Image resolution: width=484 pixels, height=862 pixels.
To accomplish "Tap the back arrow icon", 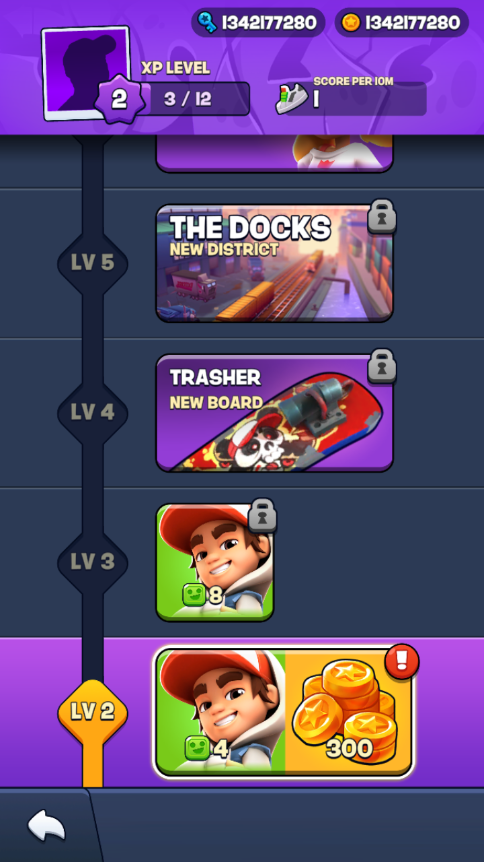I will click(46, 826).
